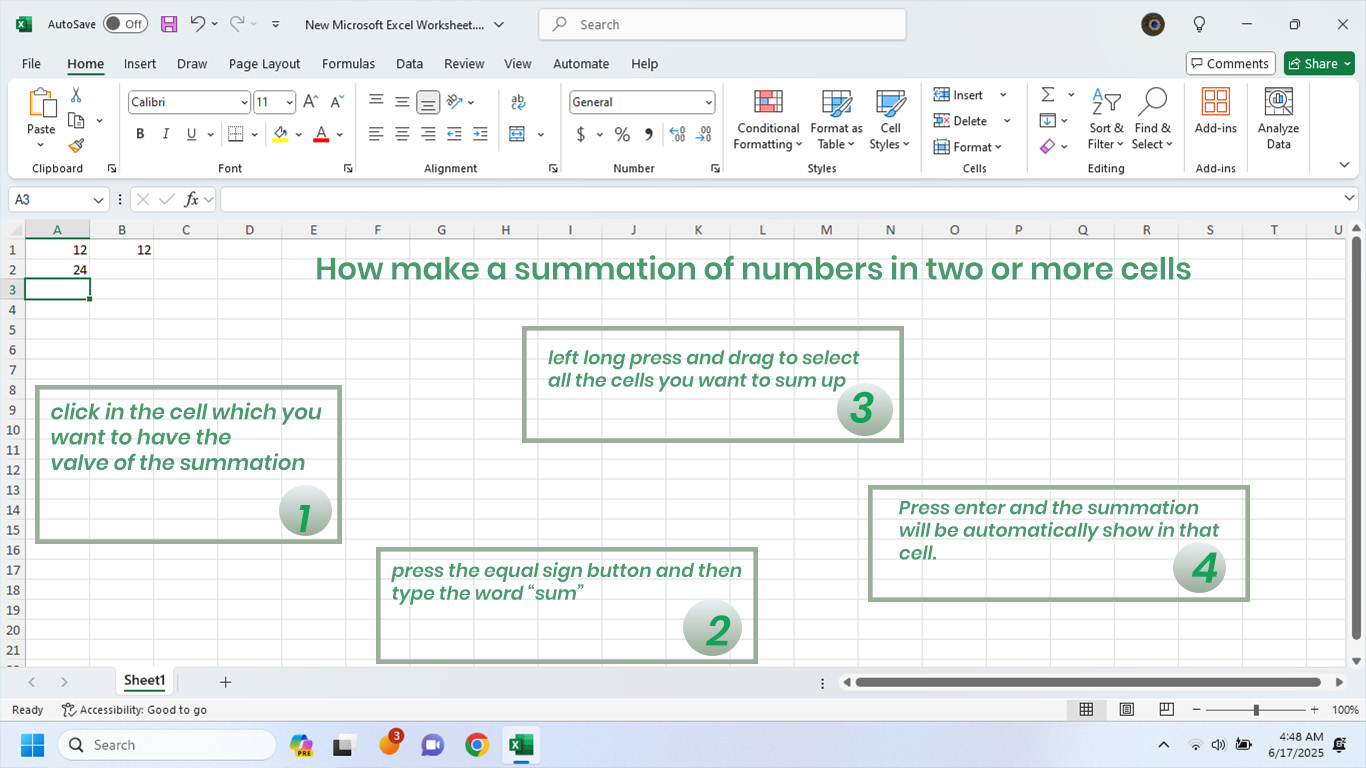Open Conditional Formatting in Styles group
The width and height of the screenshot is (1366, 768).
pos(767,120)
